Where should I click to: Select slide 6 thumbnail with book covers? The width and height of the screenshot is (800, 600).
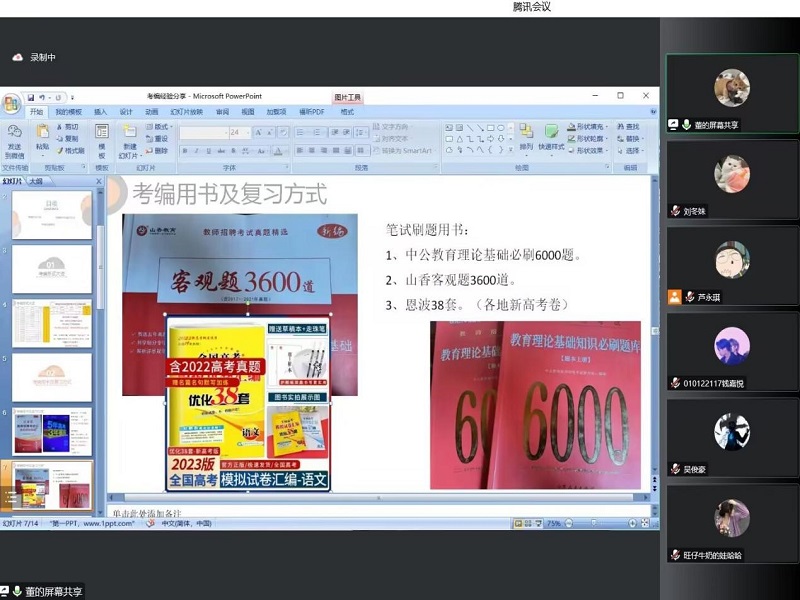coord(52,432)
